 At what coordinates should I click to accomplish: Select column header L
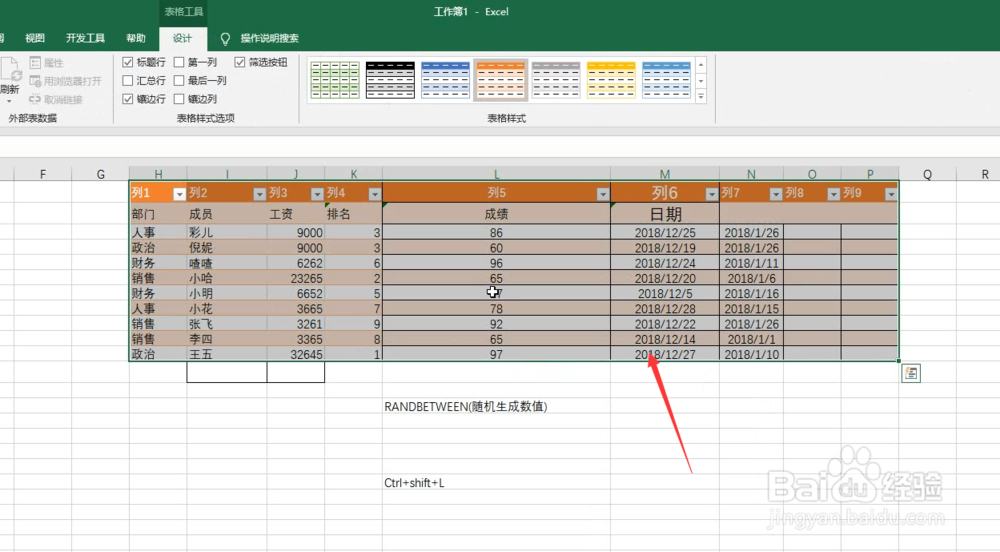(x=496, y=174)
